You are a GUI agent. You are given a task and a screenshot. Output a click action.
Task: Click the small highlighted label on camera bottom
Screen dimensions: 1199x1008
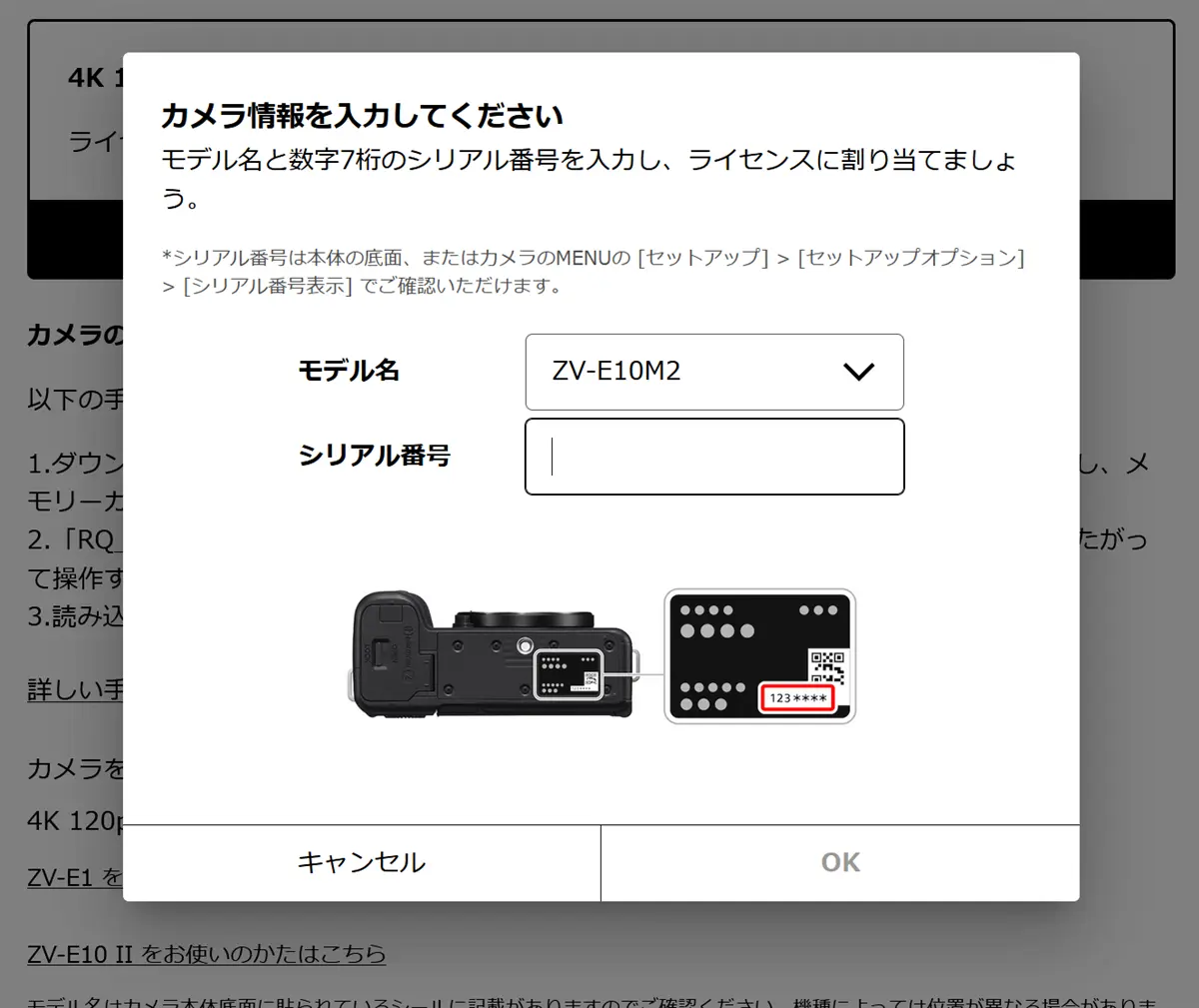(569, 673)
